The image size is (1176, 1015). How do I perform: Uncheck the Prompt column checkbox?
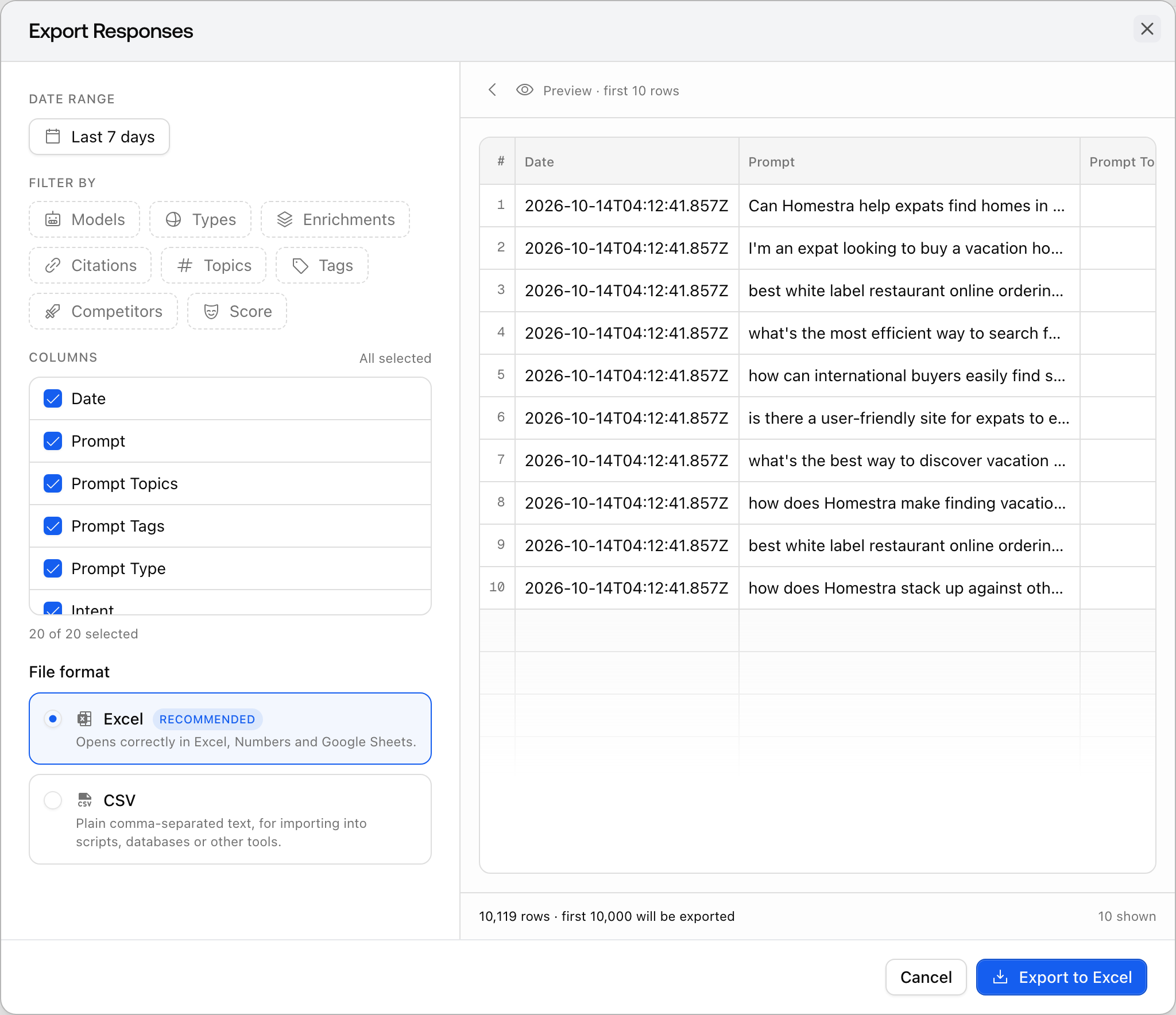point(53,441)
